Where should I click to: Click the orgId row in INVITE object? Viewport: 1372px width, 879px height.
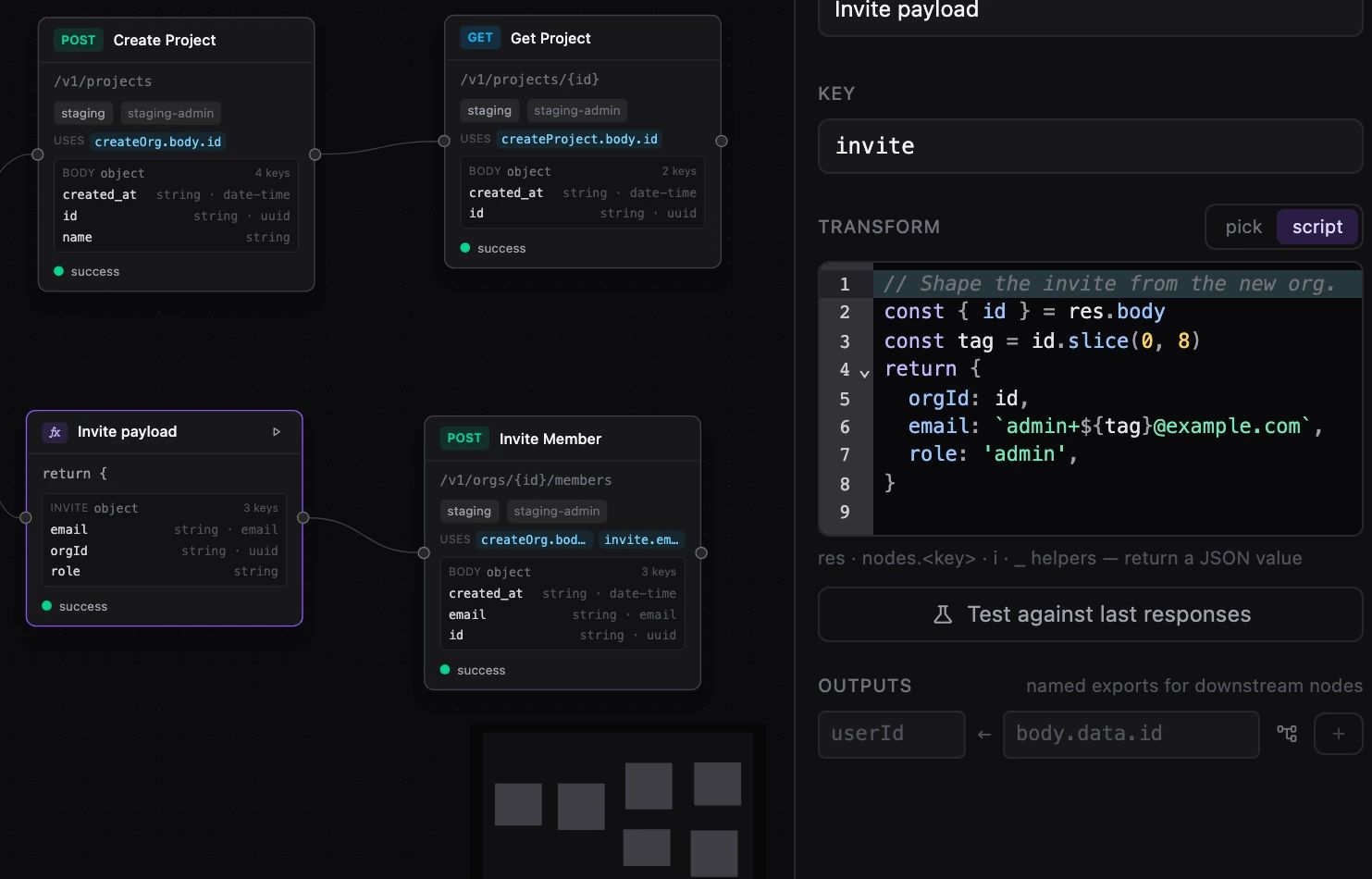[164, 551]
